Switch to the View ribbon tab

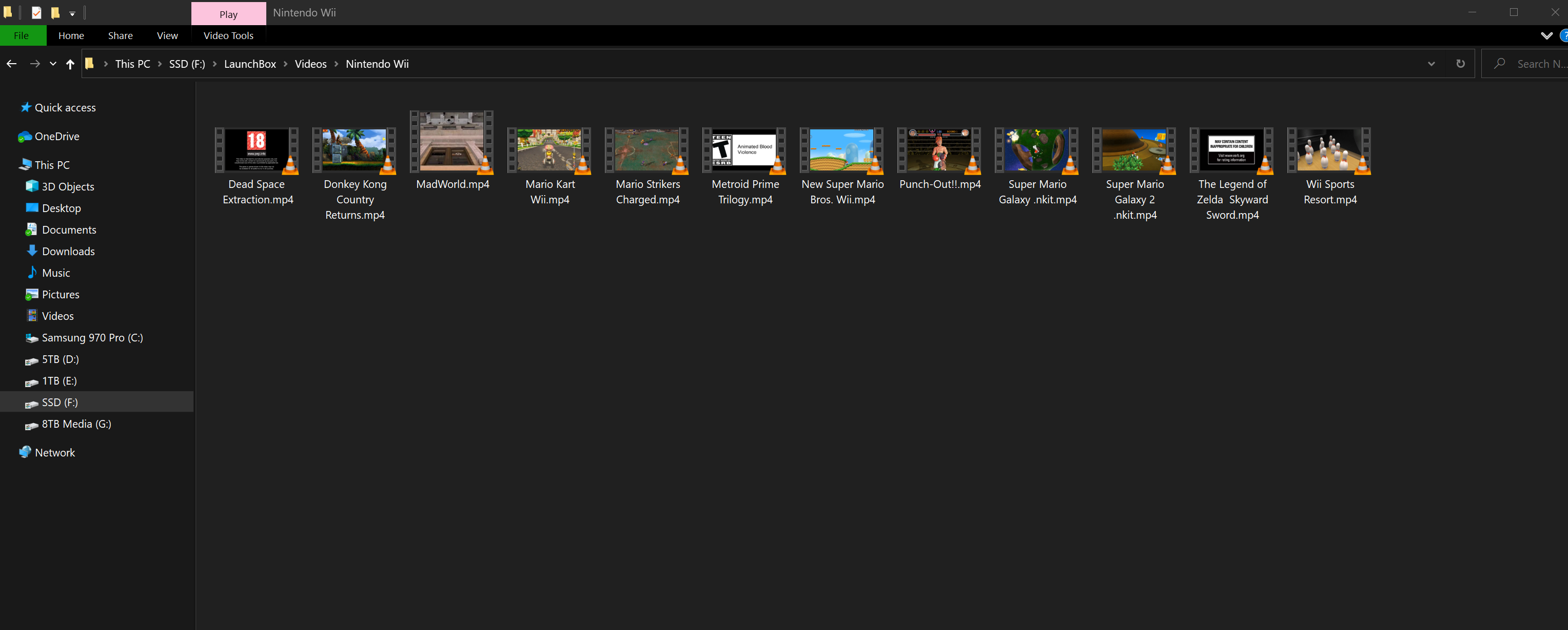[x=167, y=35]
